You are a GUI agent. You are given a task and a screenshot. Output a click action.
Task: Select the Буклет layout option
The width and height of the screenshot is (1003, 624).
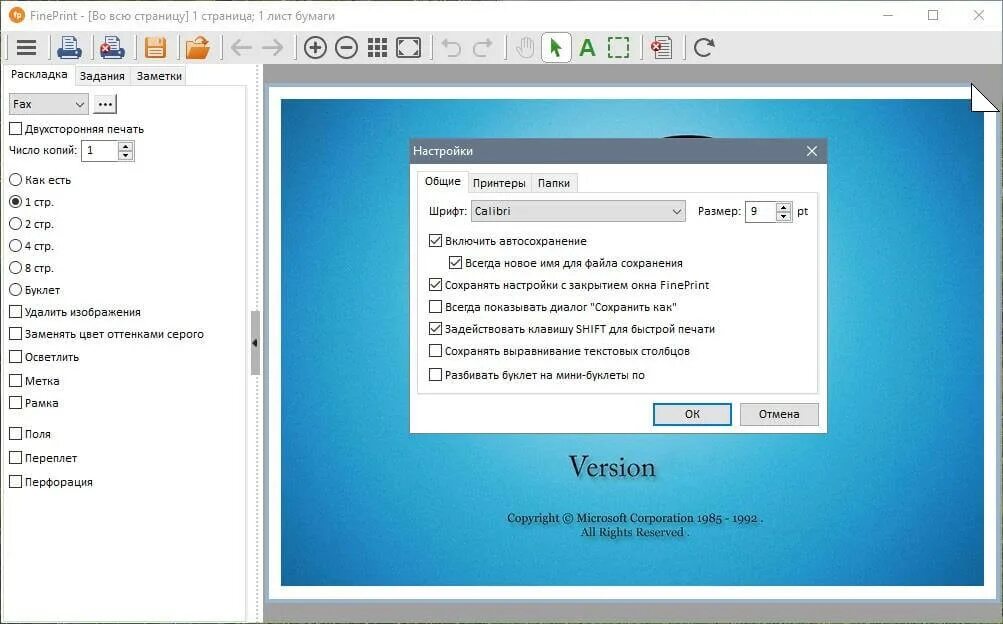[x=16, y=290]
